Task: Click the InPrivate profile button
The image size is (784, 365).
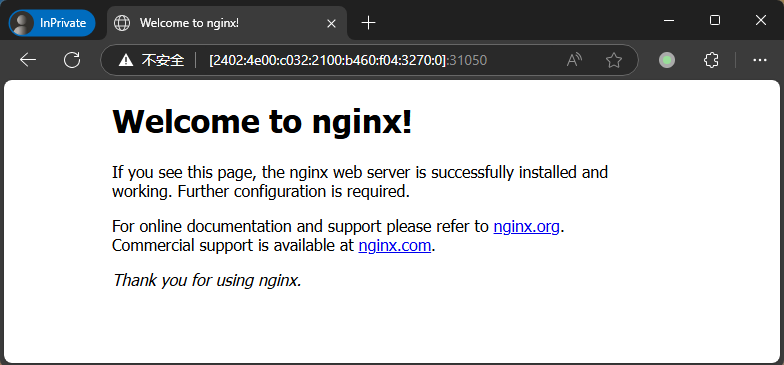Action: point(52,23)
